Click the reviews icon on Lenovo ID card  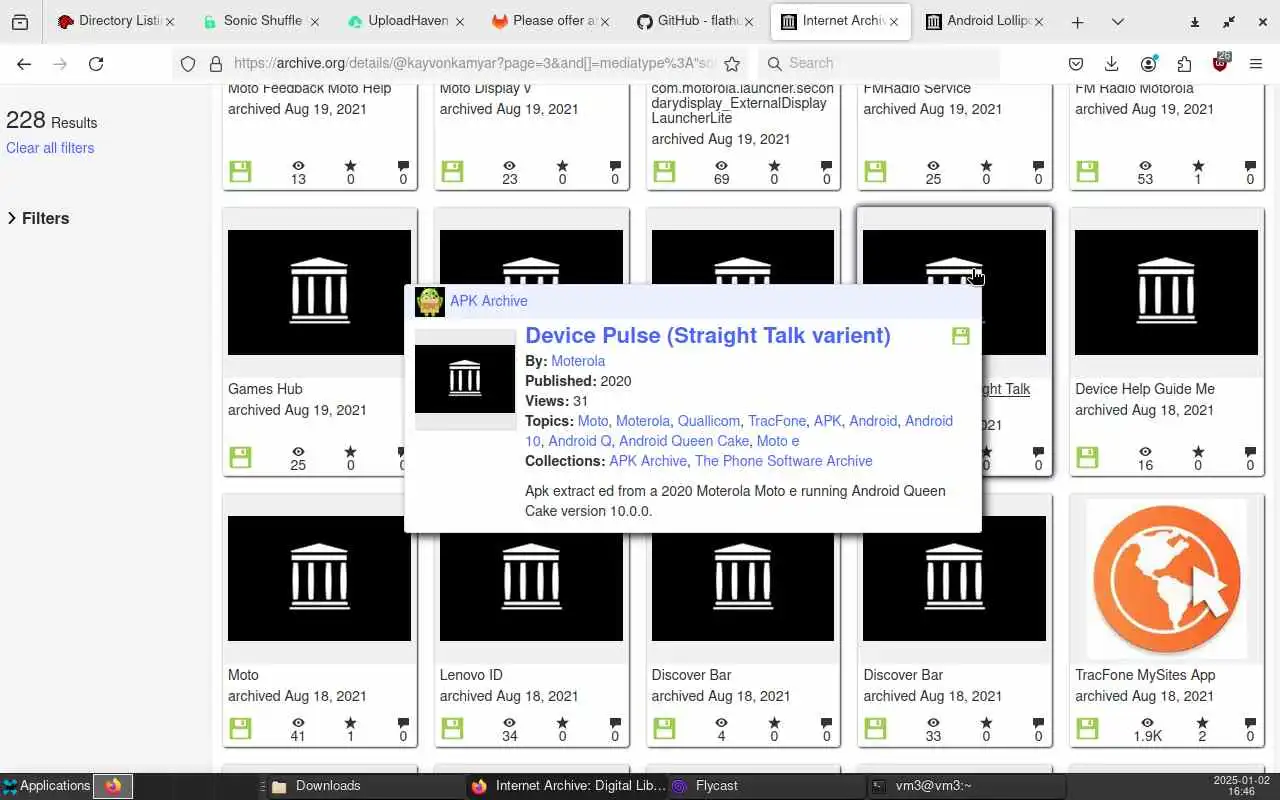tap(615, 723)
